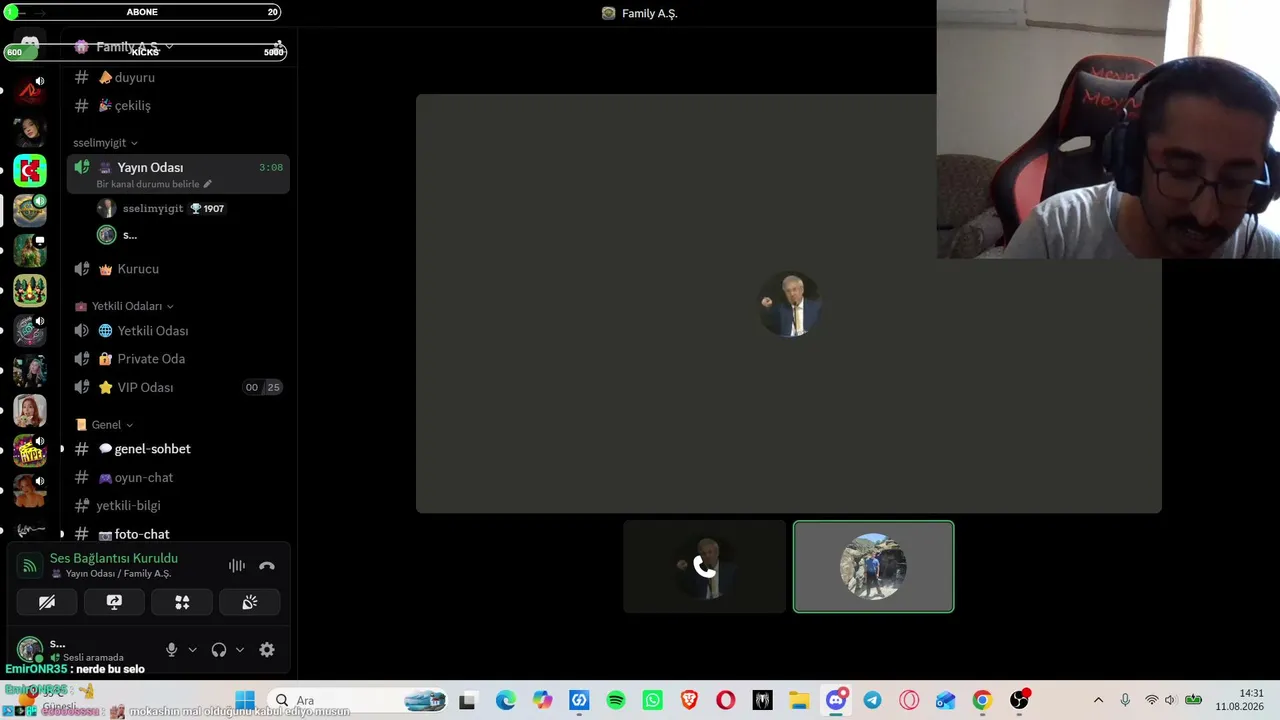Image resolution: width=1280 pixels, height=720 pixels.
Task: Open WhatsApp from the taskbar
Action: pyautogui.click(x=653, y=701)
